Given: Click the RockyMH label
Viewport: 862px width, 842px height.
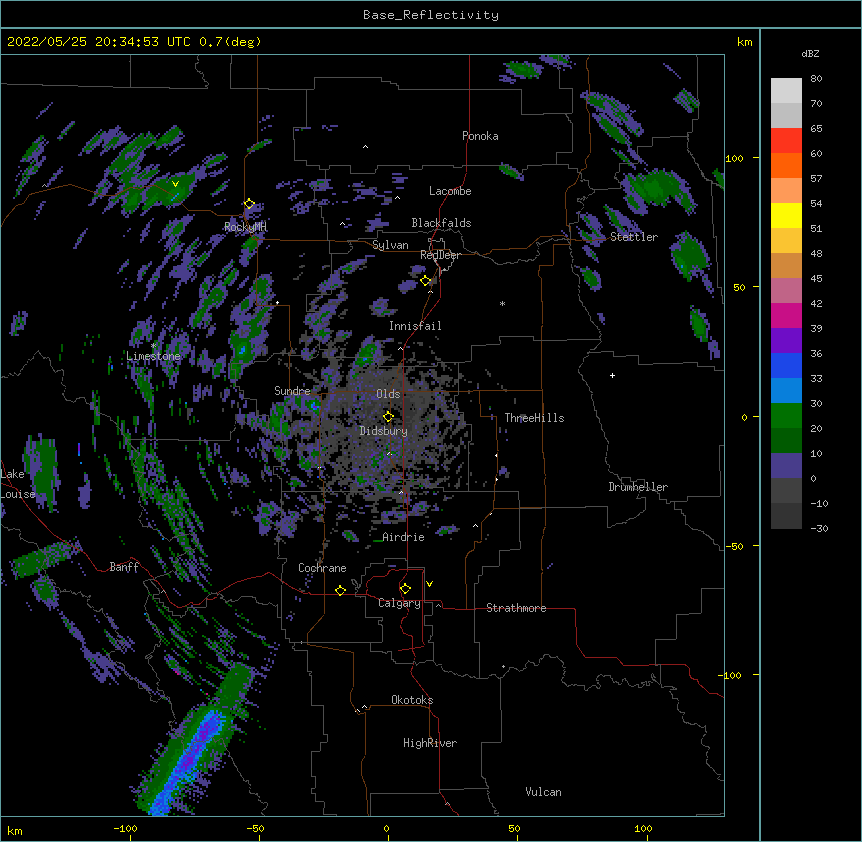Looking at the screenshot, I should (x=245, y=226).
